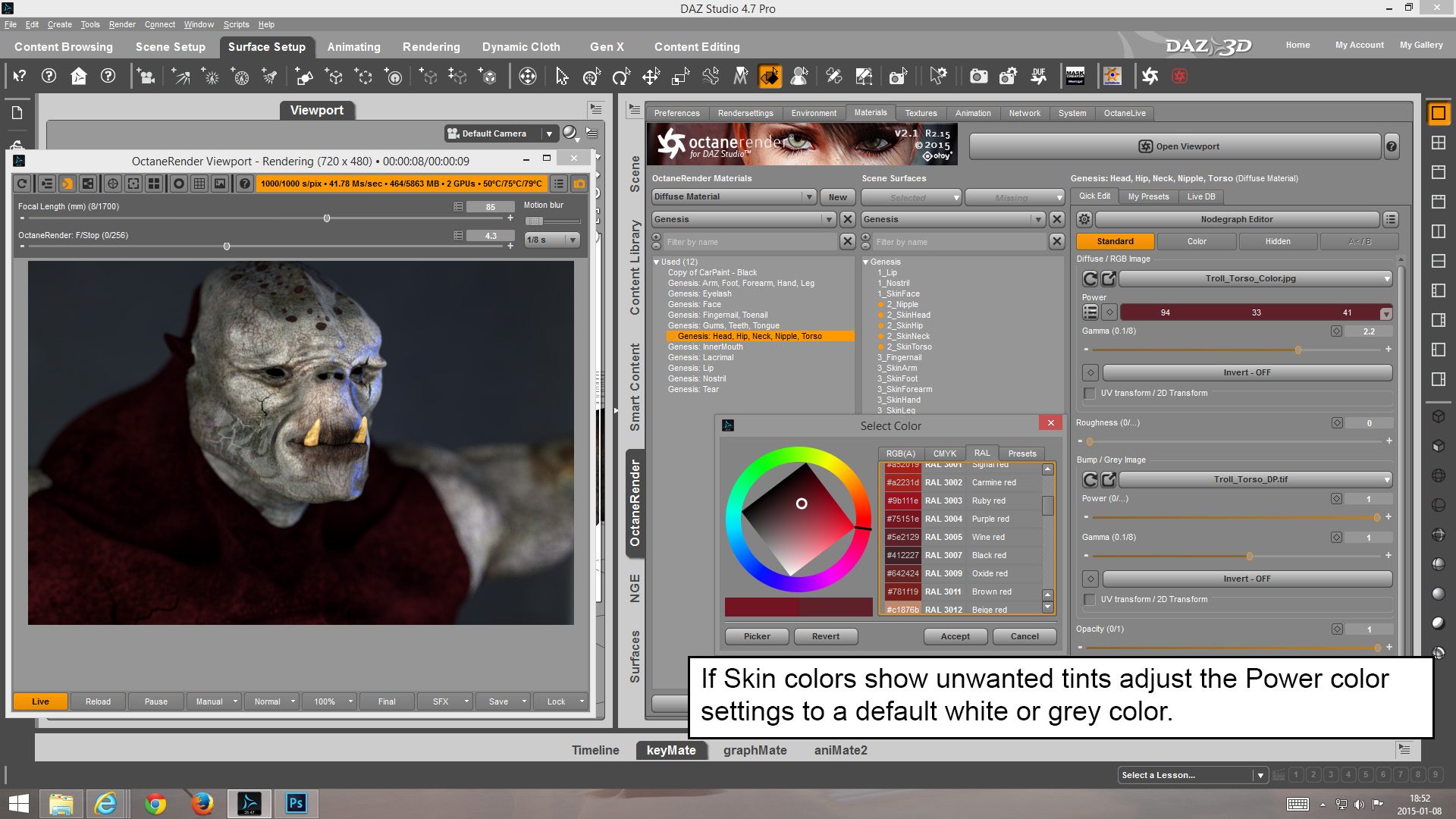
Task: Switch to the Textures tab
Action: tap(921, 113)
